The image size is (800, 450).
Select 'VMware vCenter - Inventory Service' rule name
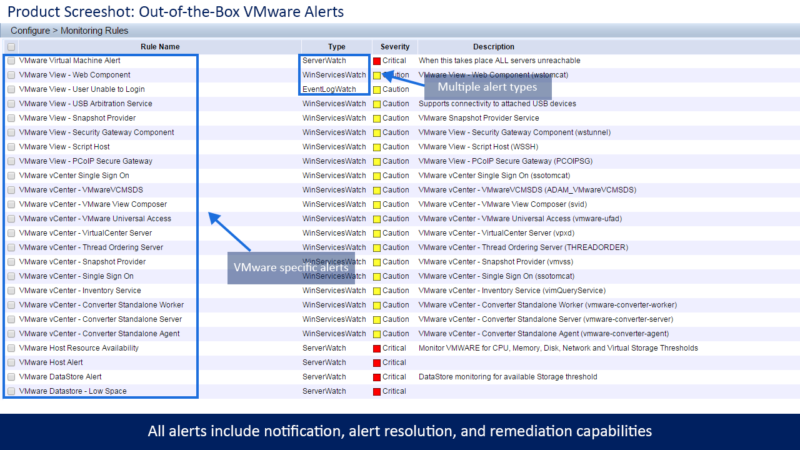click(80, 290)
